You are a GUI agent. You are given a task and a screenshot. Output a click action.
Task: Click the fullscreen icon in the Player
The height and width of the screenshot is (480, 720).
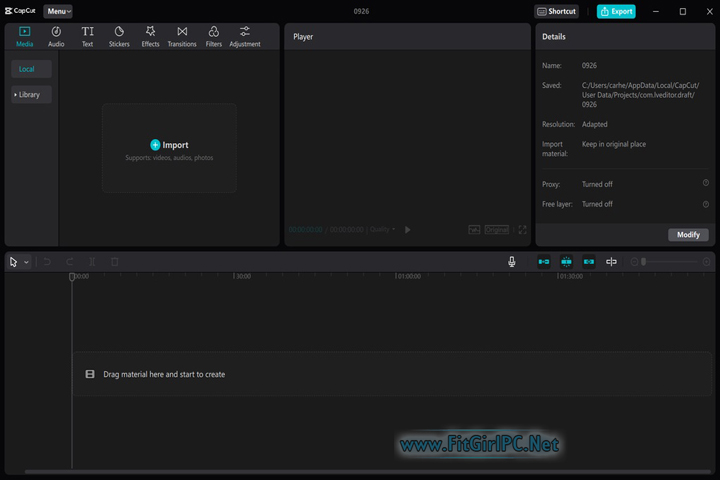pos(522,230)
